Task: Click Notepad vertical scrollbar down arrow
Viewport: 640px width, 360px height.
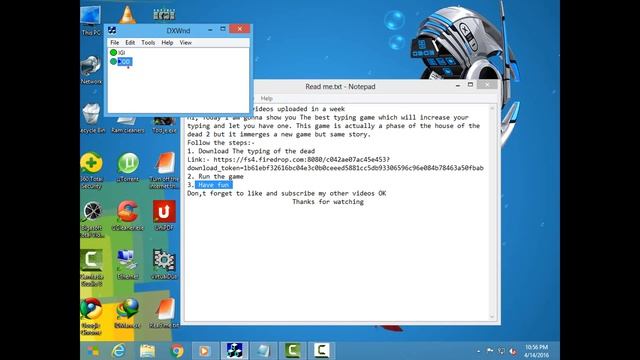Action: pos(492,317)
